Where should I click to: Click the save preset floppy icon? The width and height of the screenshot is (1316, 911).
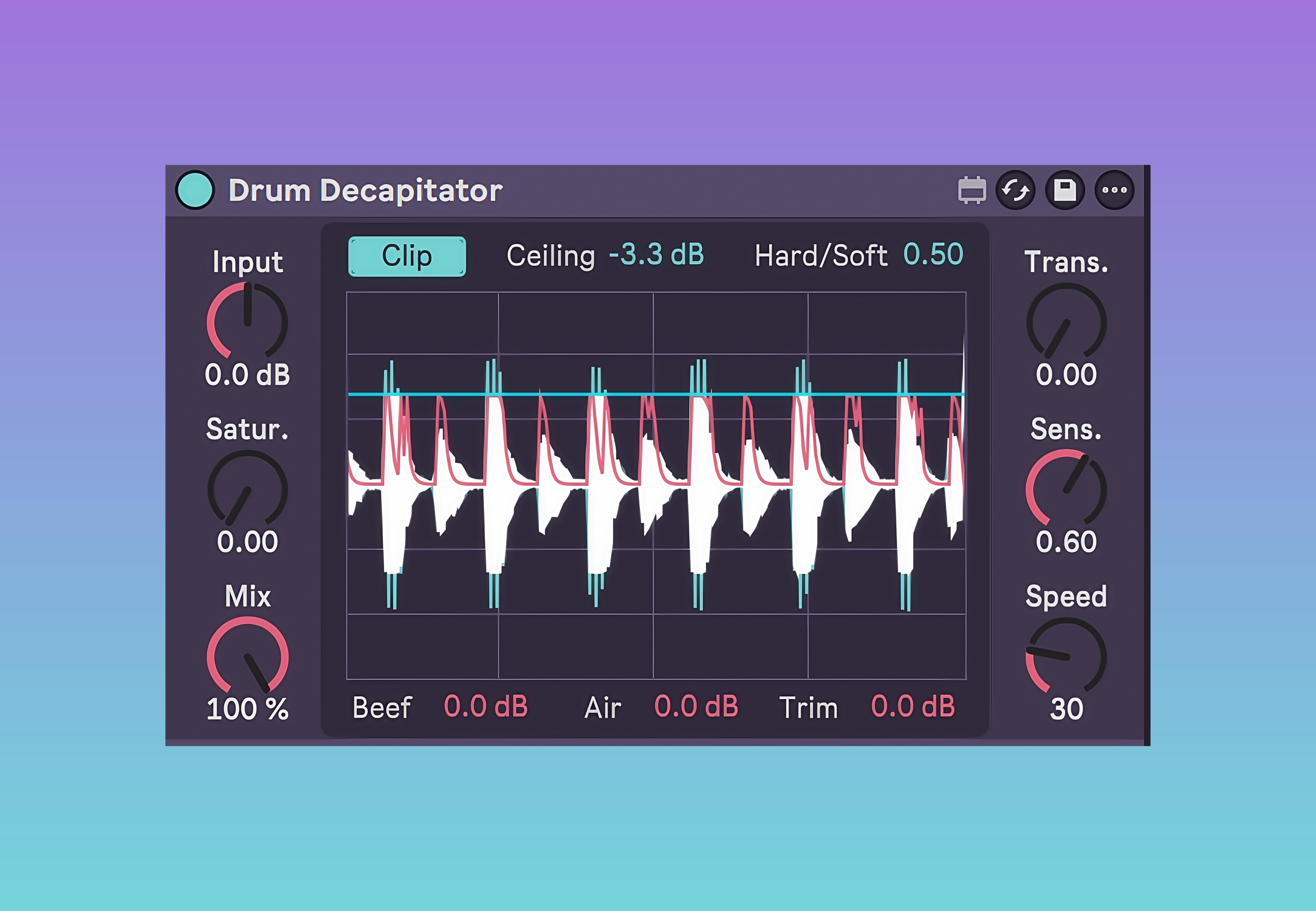tap(1065, 190)
